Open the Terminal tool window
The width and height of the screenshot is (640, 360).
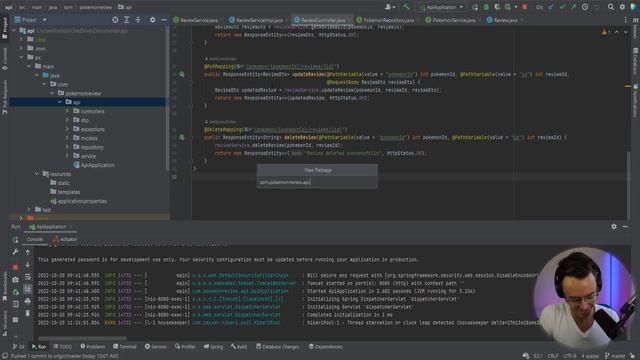click(x=124, y=347)
